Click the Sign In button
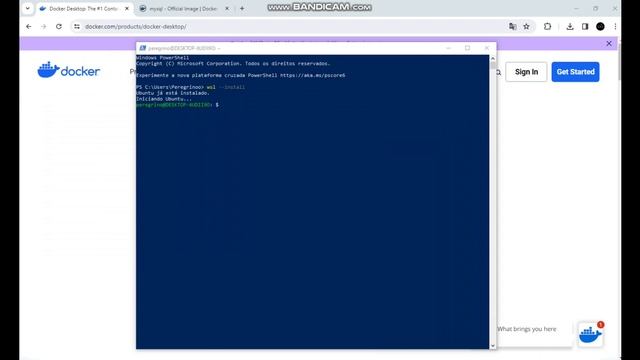640x360 pixels. click(x=526, y=72)
